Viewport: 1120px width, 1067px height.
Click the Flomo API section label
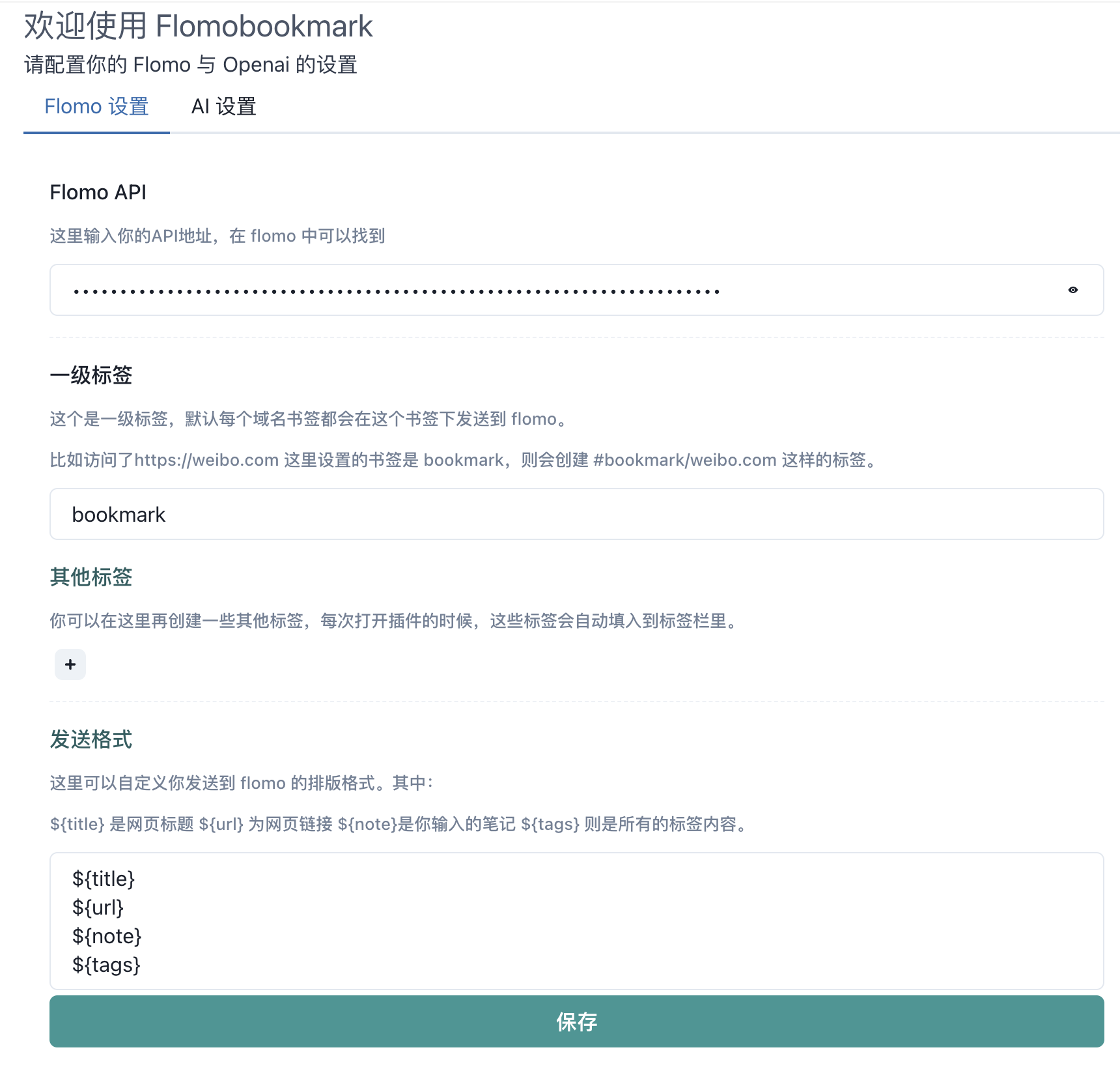pos(98,192)
